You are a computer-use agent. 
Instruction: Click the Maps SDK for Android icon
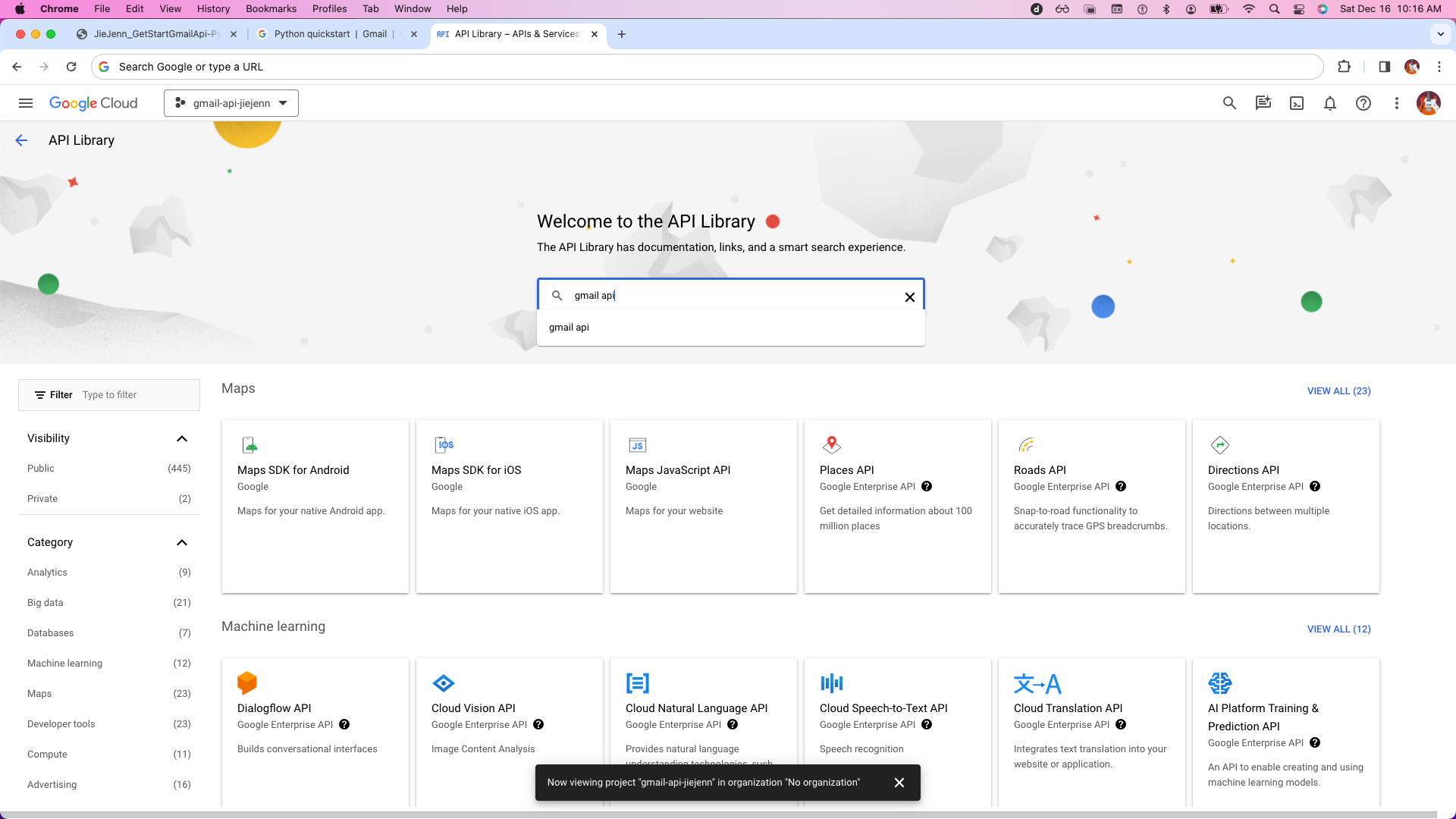(249, 445)
